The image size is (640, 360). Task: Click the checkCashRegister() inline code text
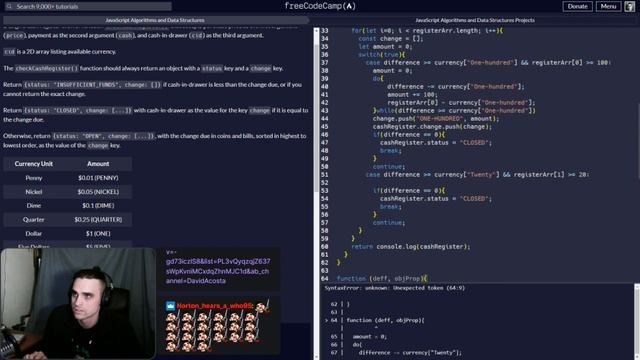pos(46,68)
